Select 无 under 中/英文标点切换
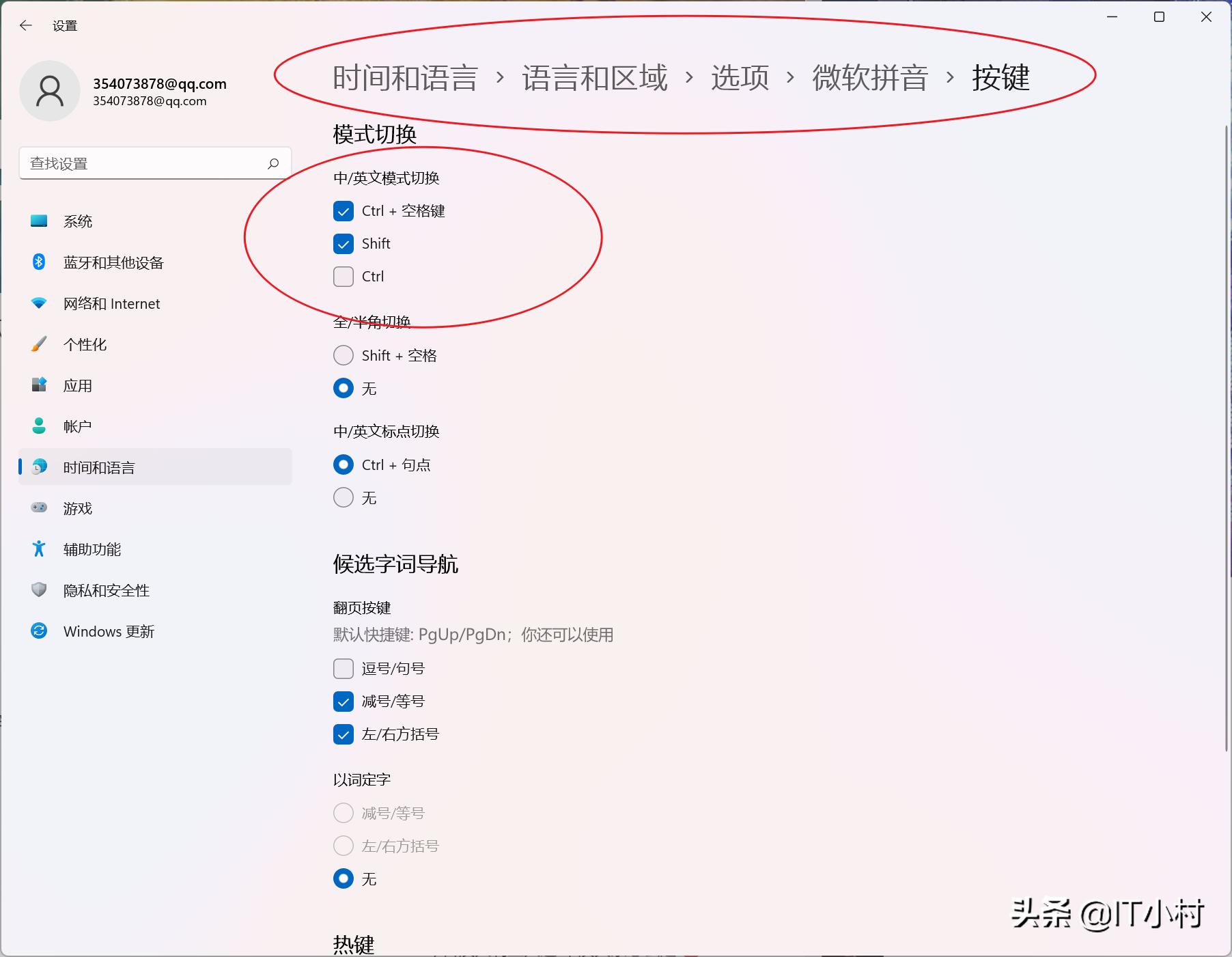This screenshot has height=957, width=1232. tap(344, 497)
